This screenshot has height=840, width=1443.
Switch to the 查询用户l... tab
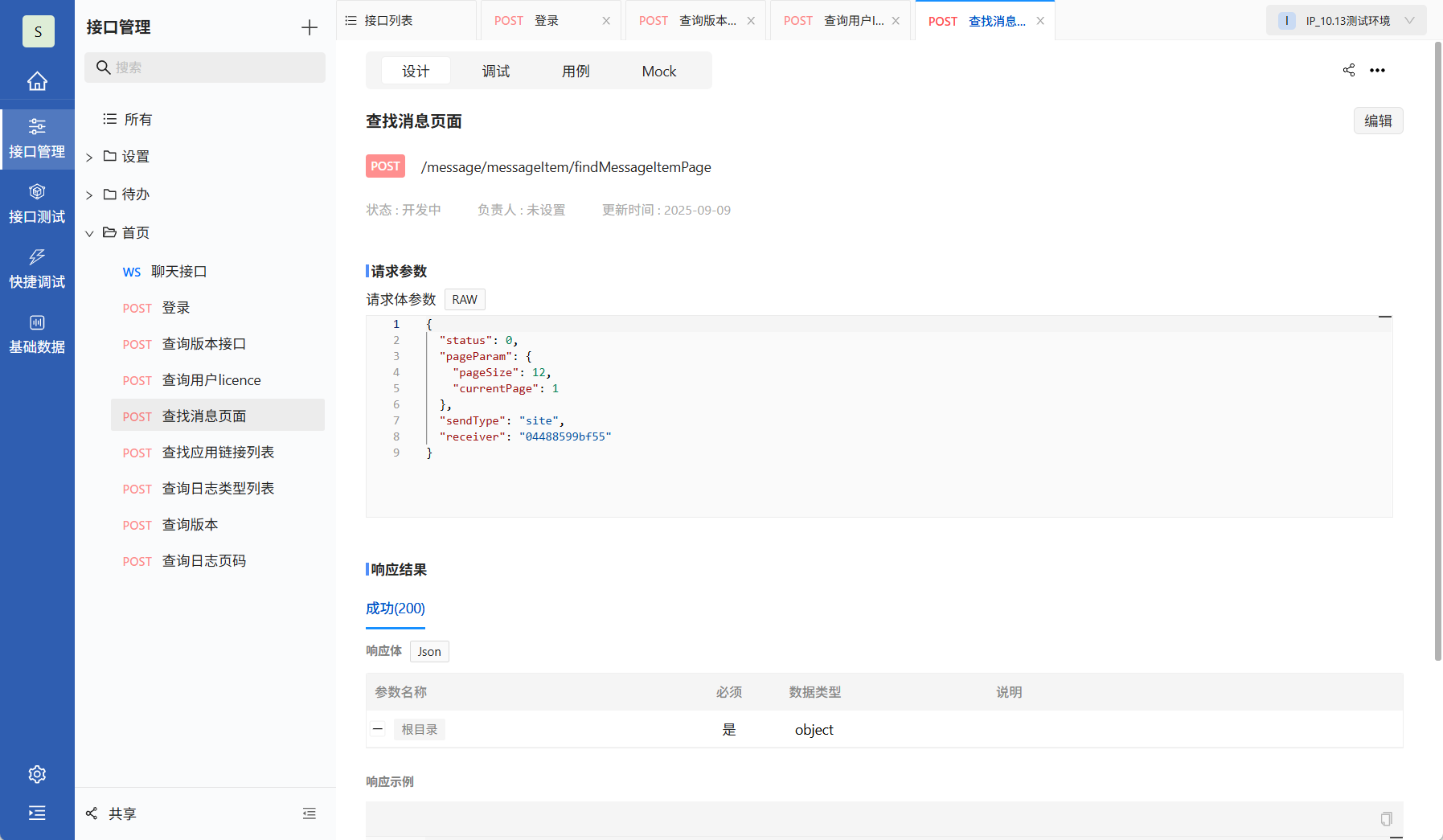[840, 20]
